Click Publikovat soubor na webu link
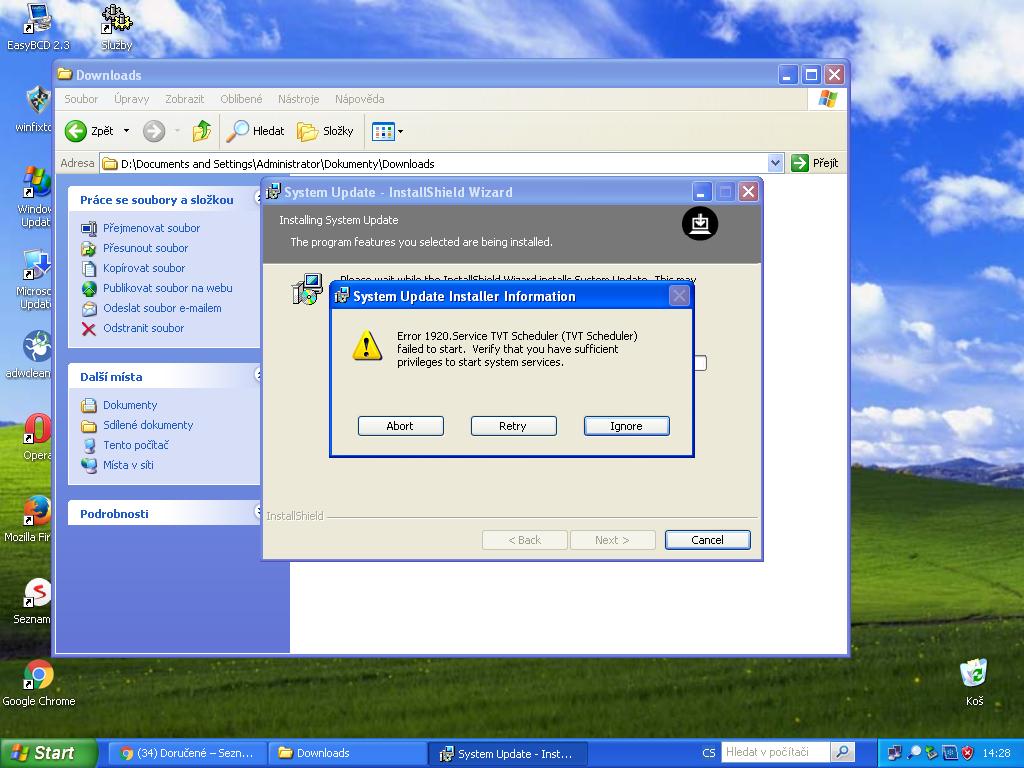This screenshot has height=768, width=1024. 167,288
